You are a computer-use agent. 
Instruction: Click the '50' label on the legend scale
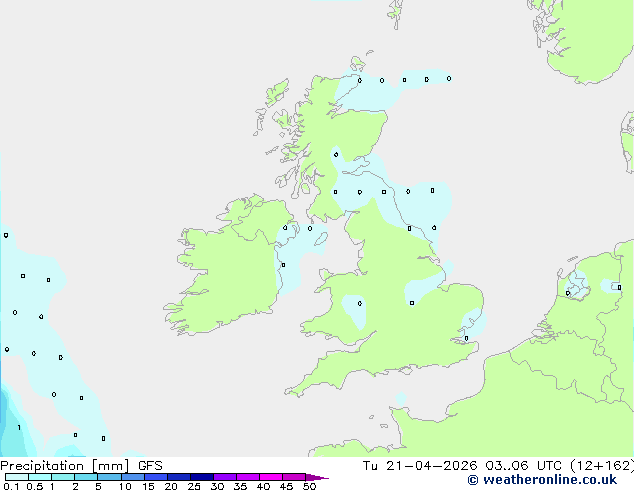[309, 486]
